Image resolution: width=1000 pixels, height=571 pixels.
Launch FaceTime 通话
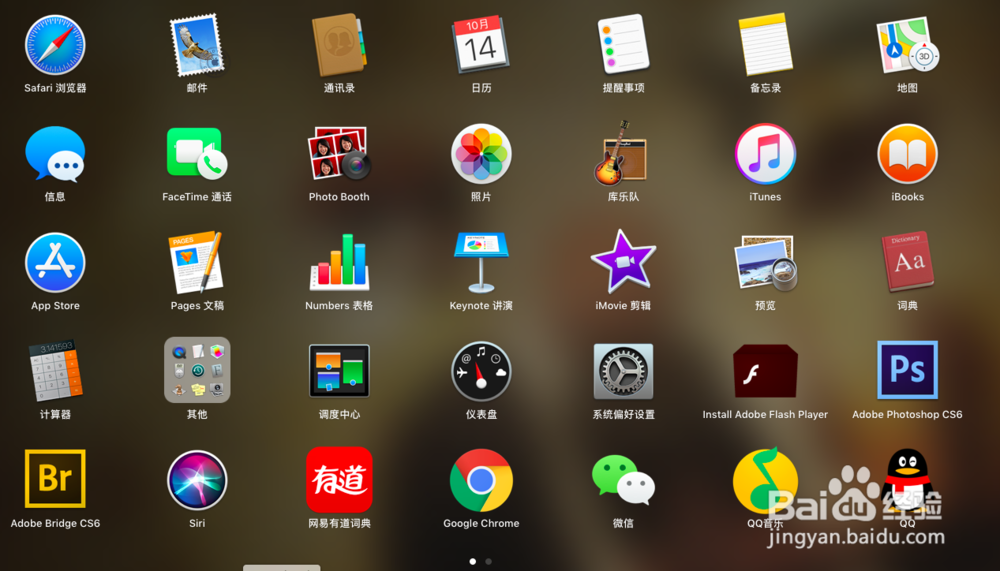(x=197, y=154)
